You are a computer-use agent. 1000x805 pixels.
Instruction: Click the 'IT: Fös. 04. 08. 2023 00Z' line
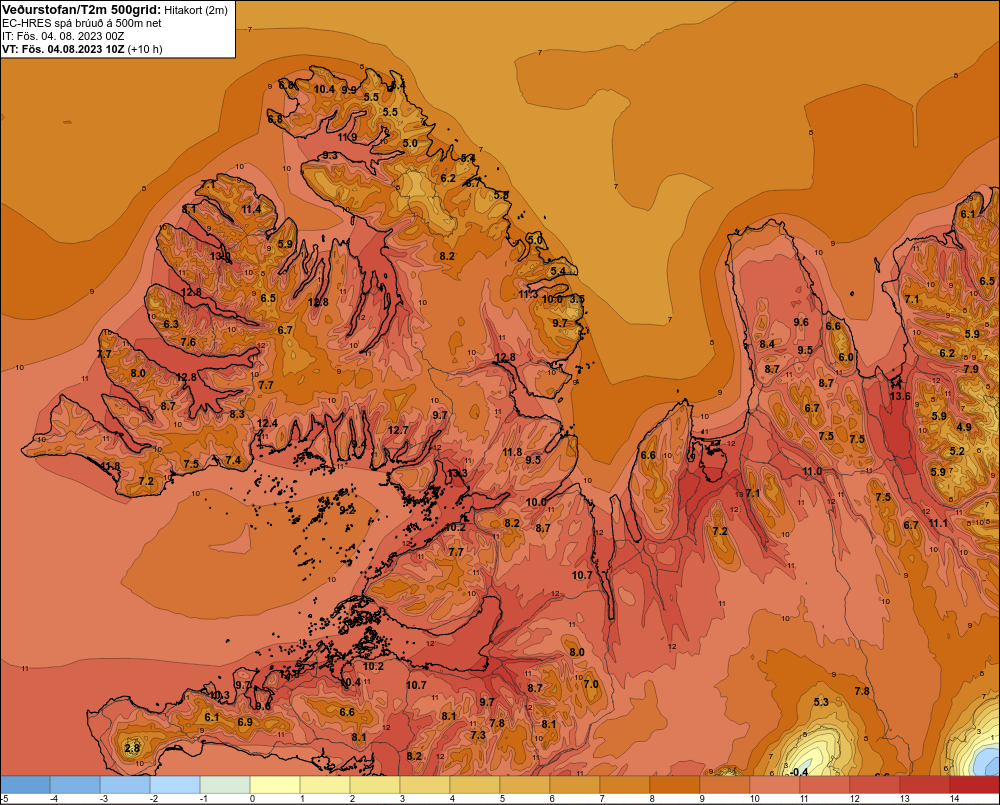tap(63, 36)
